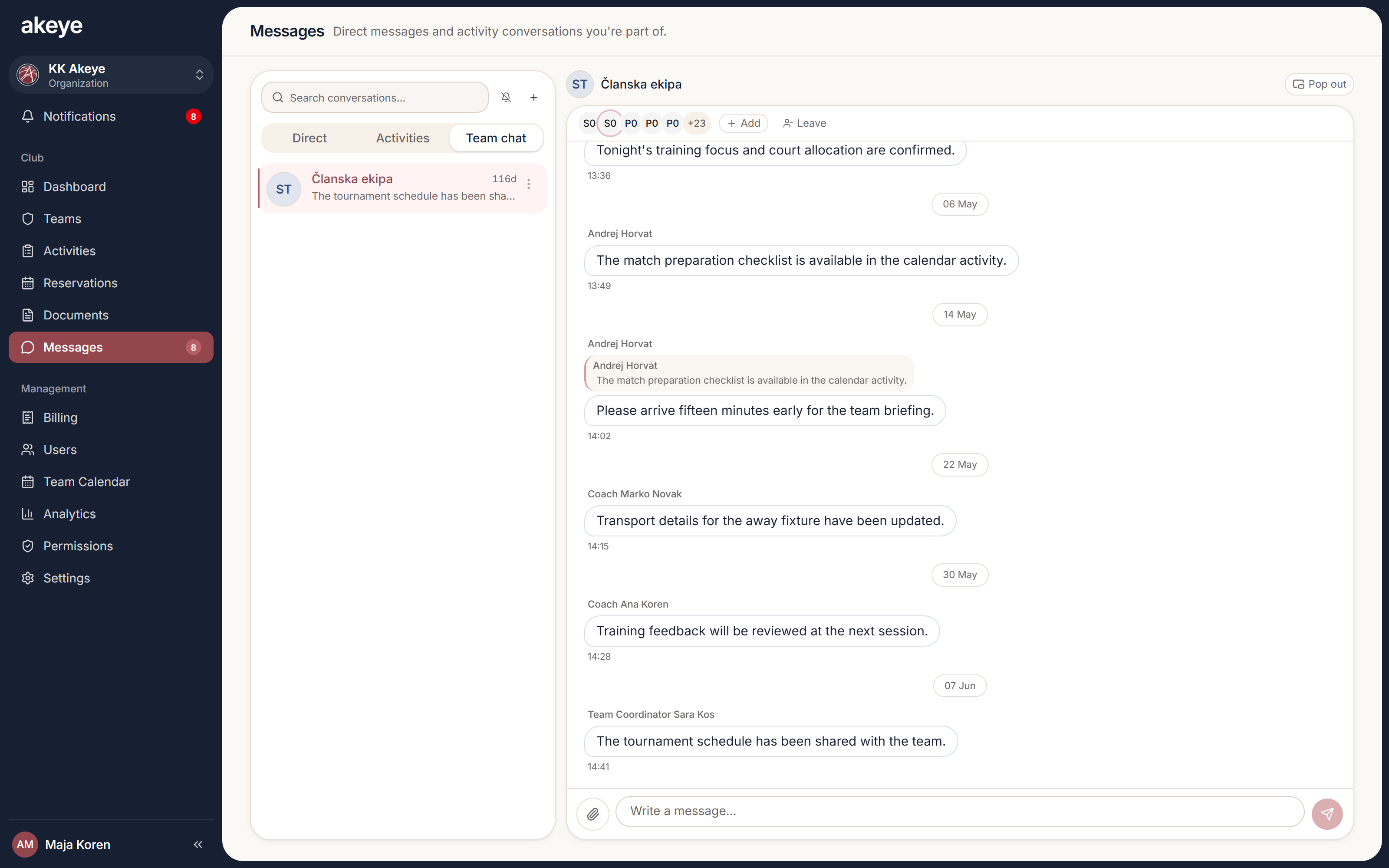Go to Teams in the sidebar
This screenshot has height=868, width=1389.
(x=111, y=219)
